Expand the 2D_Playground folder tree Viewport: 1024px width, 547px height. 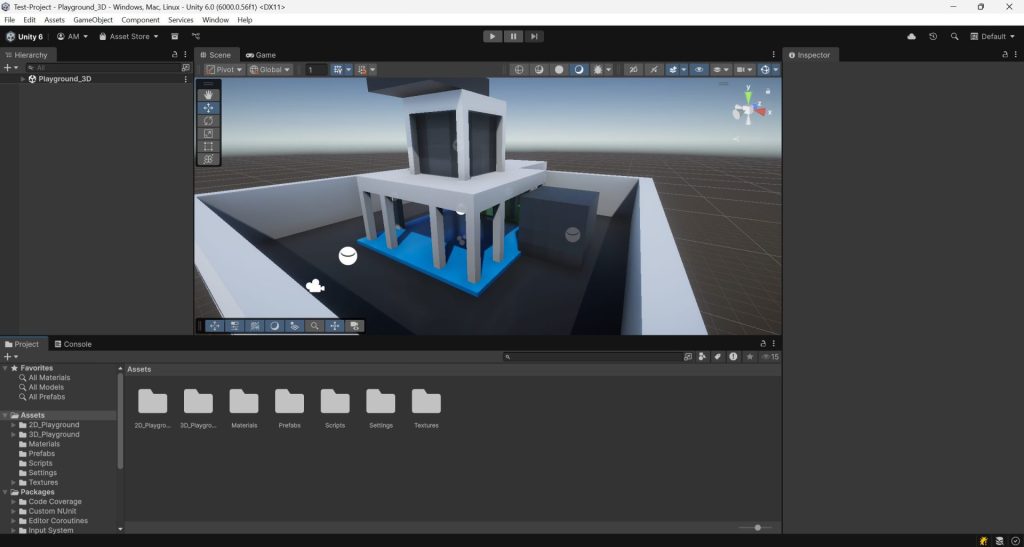pos(14,425)
